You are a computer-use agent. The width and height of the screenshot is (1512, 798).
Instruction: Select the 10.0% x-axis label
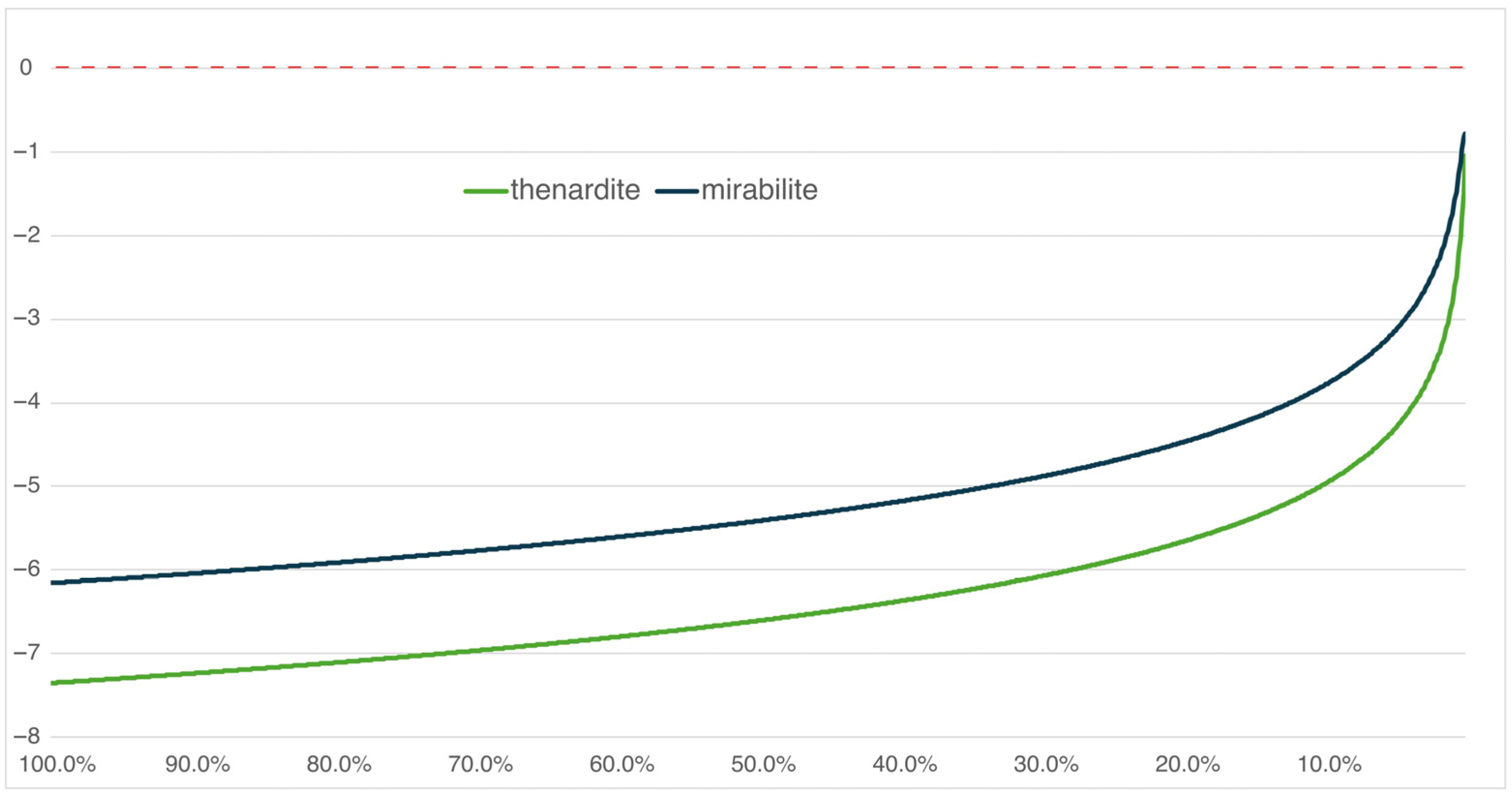click(x=1329, y=765)
